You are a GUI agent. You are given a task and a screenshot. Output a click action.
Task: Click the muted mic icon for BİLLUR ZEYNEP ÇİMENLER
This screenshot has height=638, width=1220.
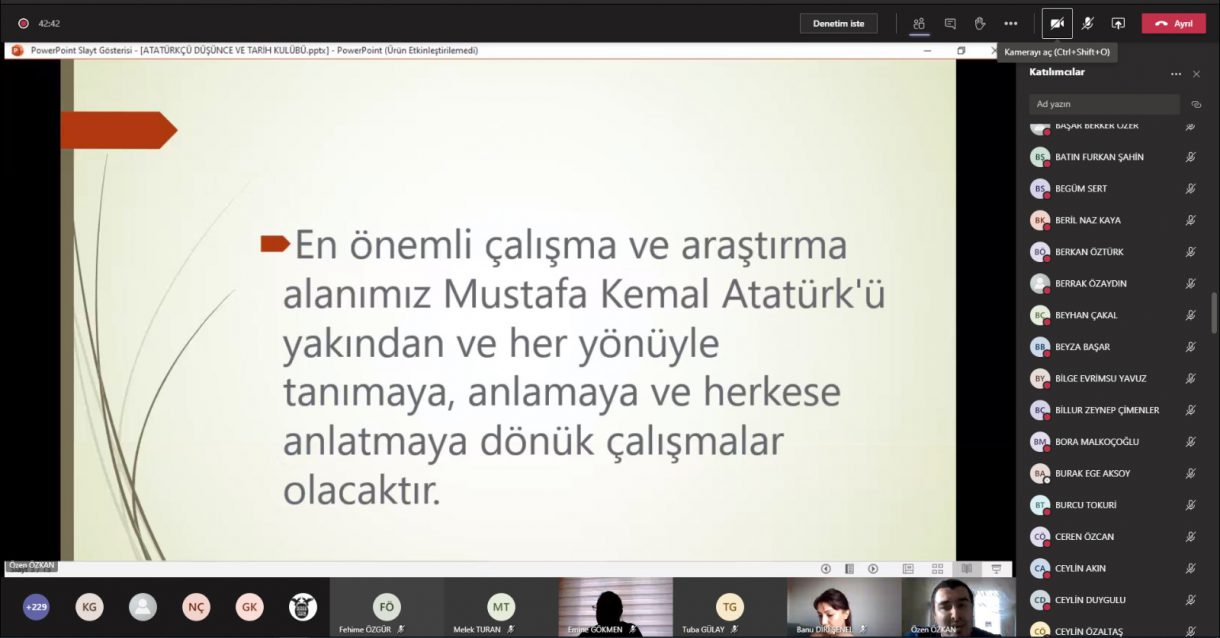(1191, 410)
